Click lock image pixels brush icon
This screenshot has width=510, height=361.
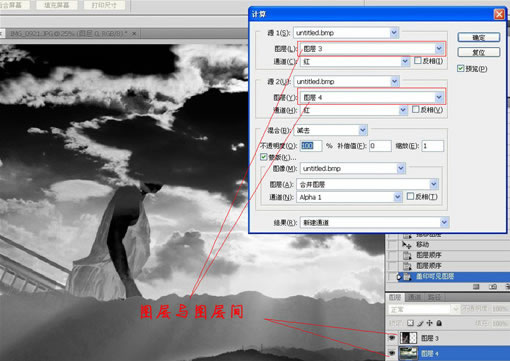click(x=420, y=323)
